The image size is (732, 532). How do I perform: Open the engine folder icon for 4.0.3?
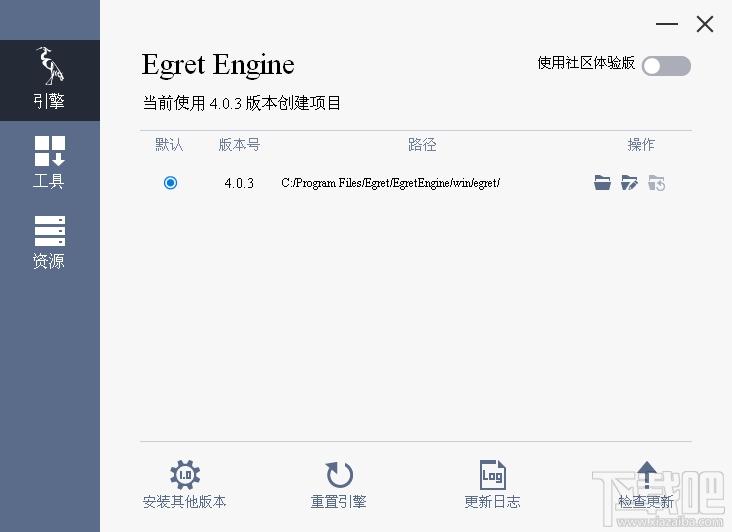(602, 182)
